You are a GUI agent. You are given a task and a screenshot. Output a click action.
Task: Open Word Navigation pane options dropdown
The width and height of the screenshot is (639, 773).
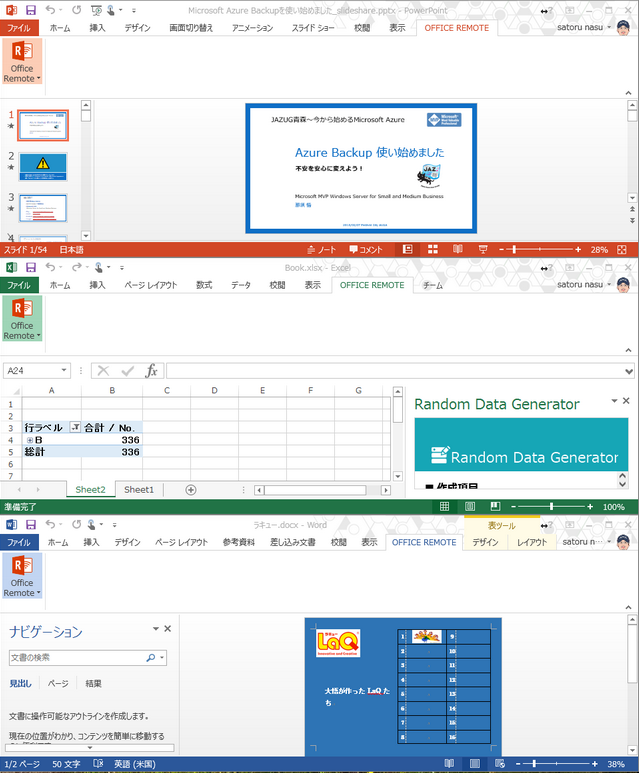(156, 629)
